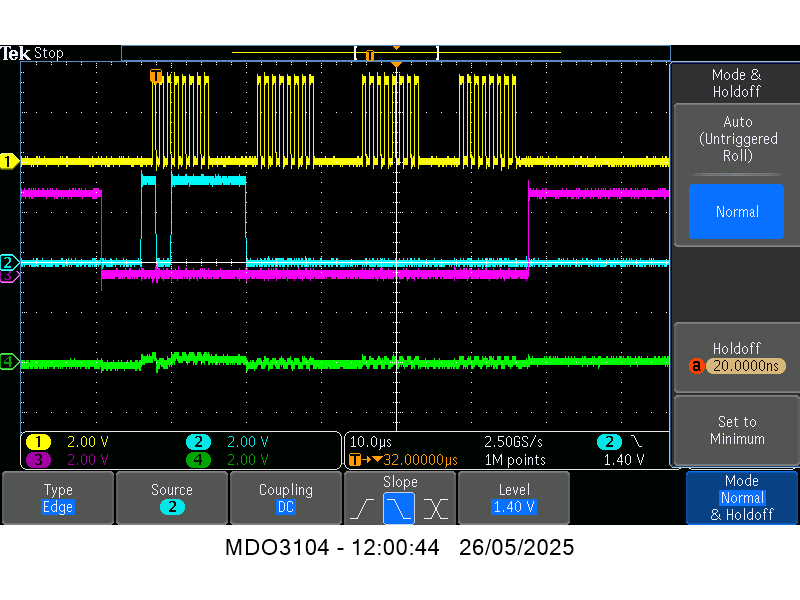Switch to Auto (Untriggered Roll) mode

(x=738, y=139)
